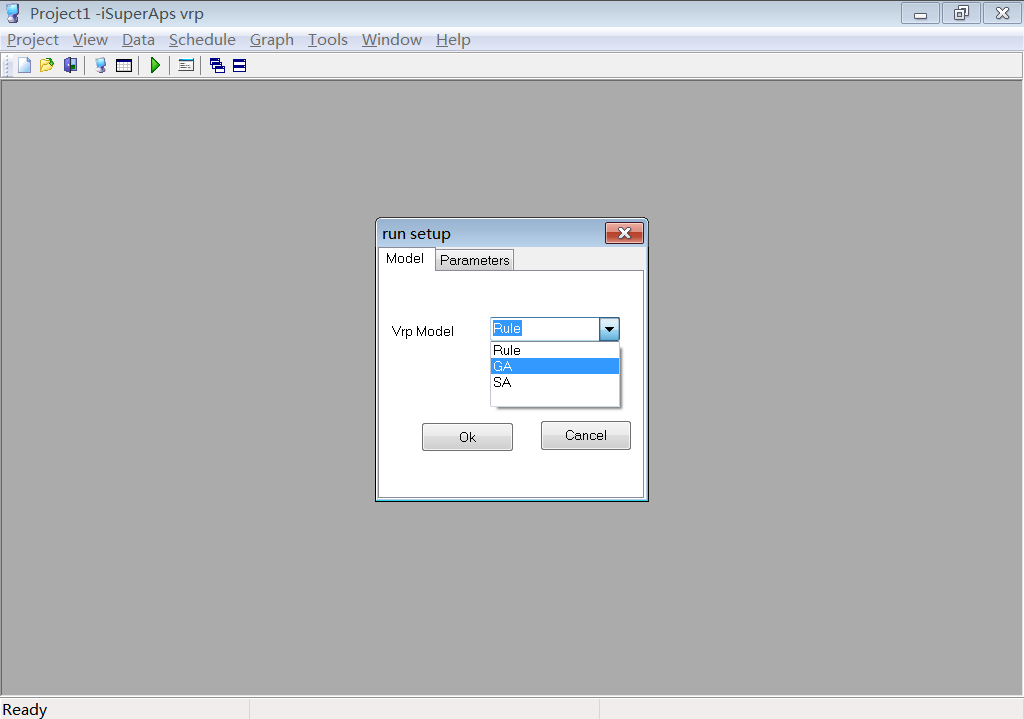Open the Graph menu
Screen dimensions: 1024x719
(272, 40)
